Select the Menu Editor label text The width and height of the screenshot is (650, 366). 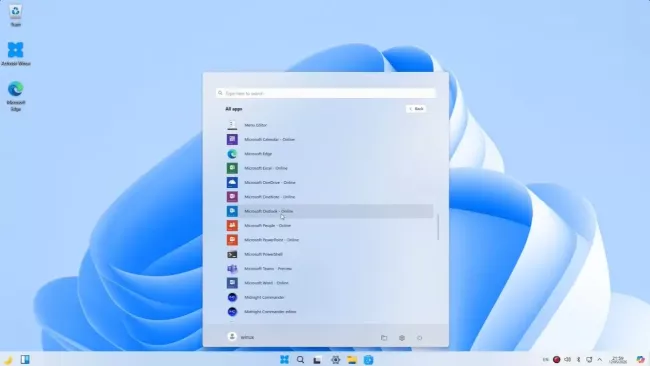[x=255, y=125]
